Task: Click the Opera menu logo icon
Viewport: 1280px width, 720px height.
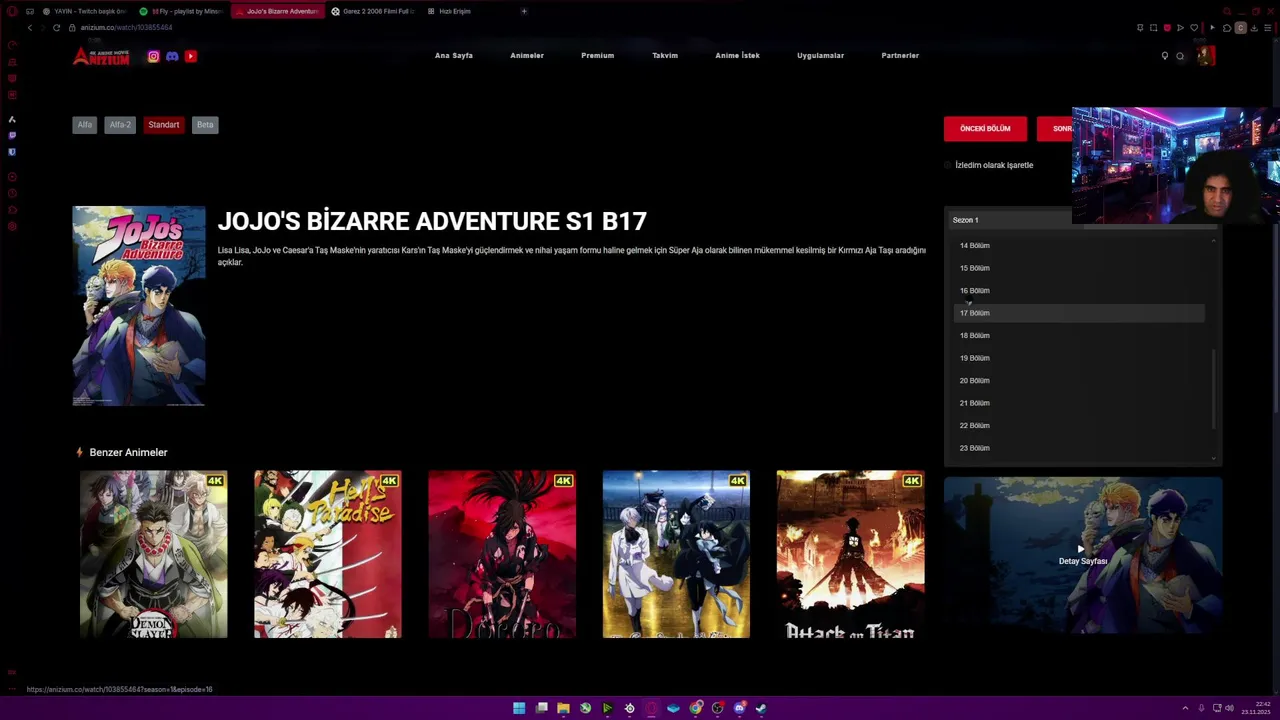Action: tap(12, 11)
